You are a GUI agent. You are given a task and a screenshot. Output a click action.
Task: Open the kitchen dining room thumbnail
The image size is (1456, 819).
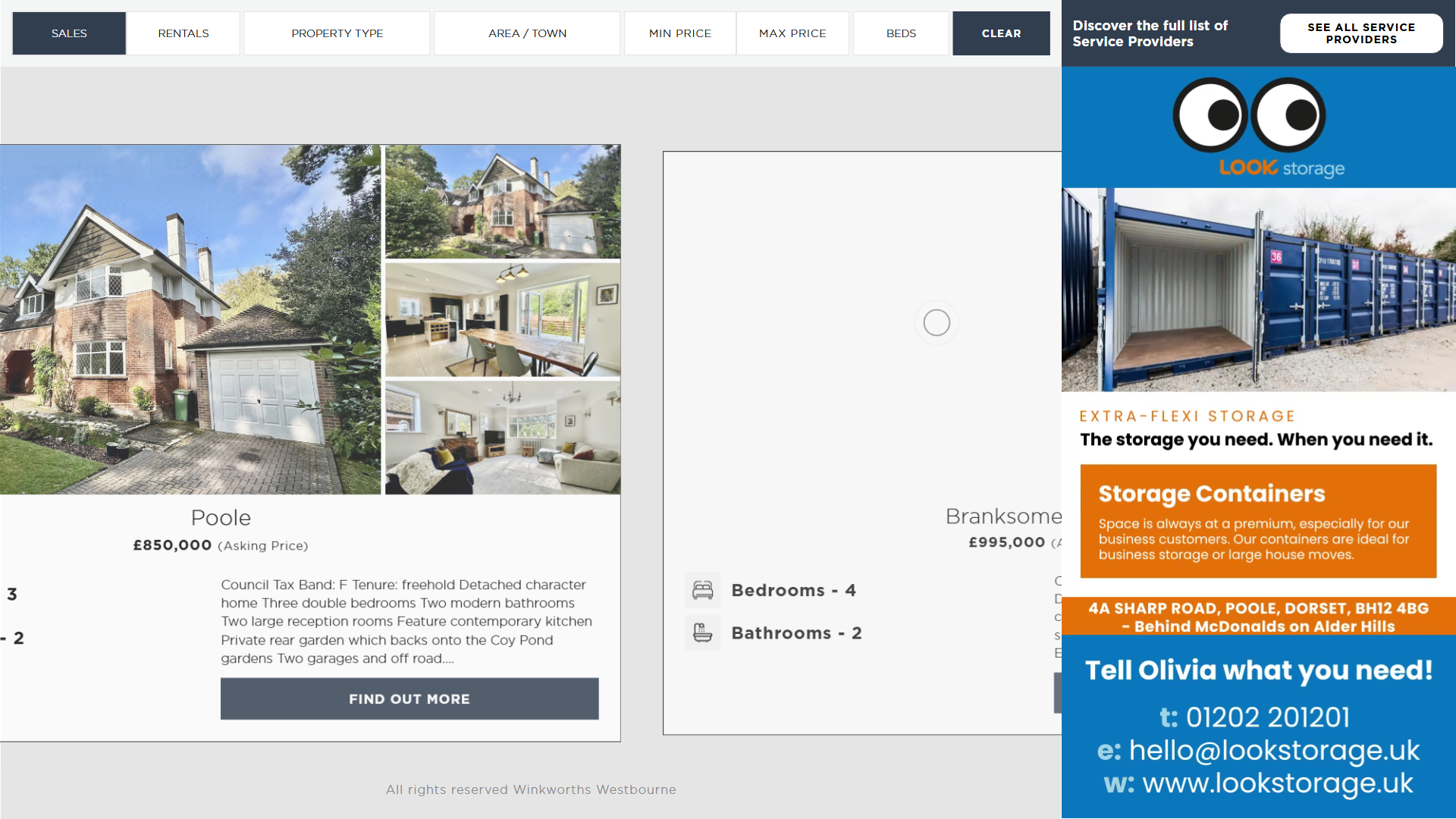click(x=503, y=319)
